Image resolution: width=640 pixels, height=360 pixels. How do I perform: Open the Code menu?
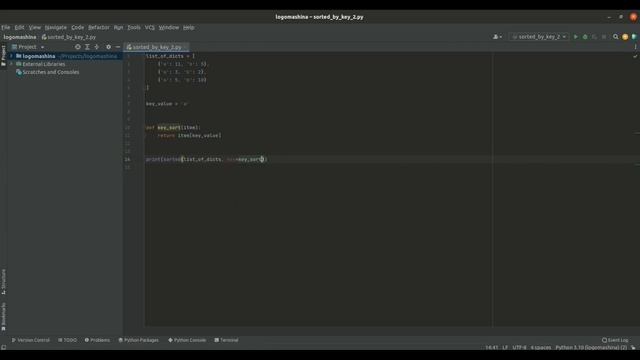coord(78,27)
